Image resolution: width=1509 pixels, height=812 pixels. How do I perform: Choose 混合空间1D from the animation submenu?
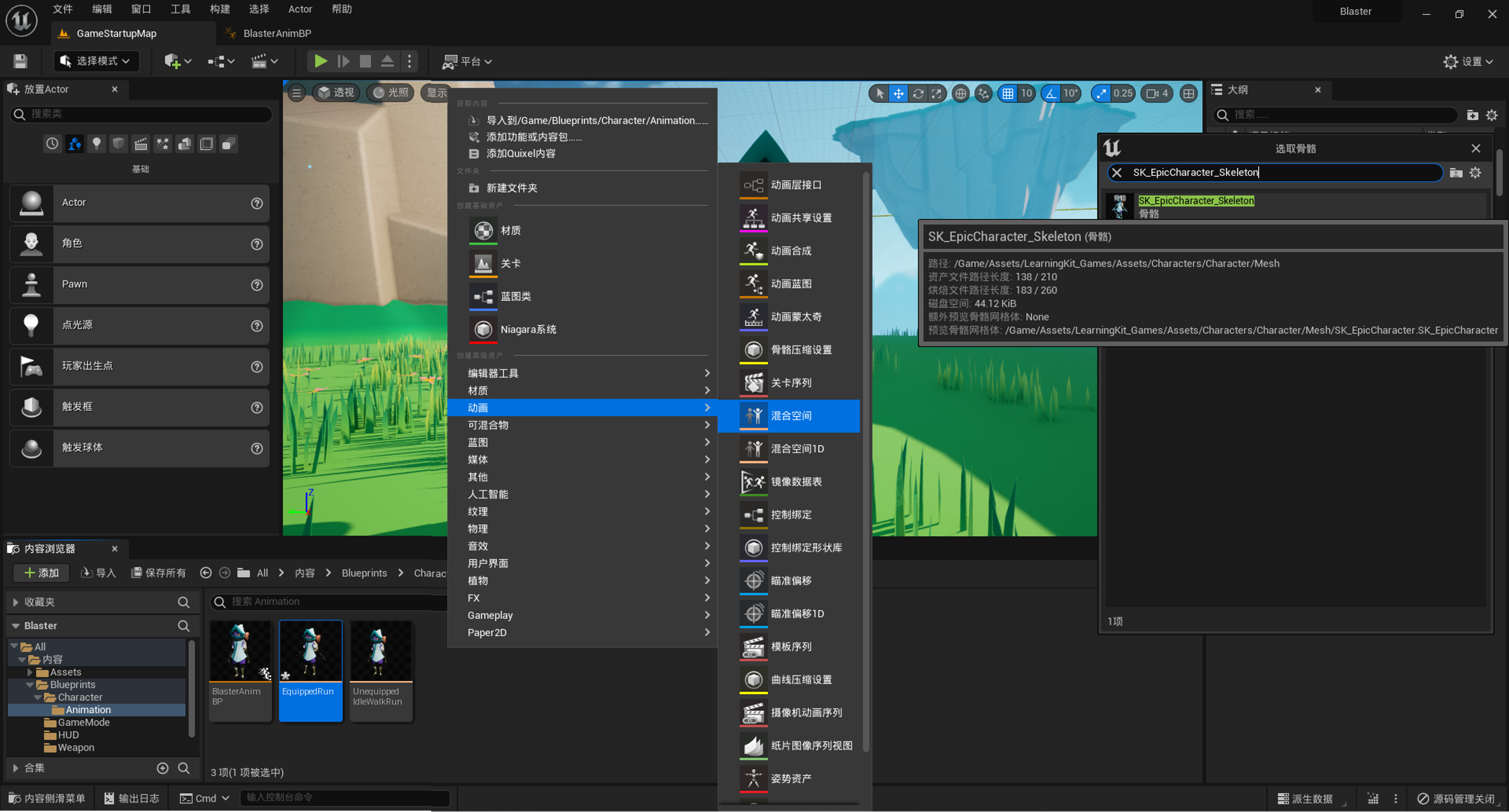click(788, 448)
